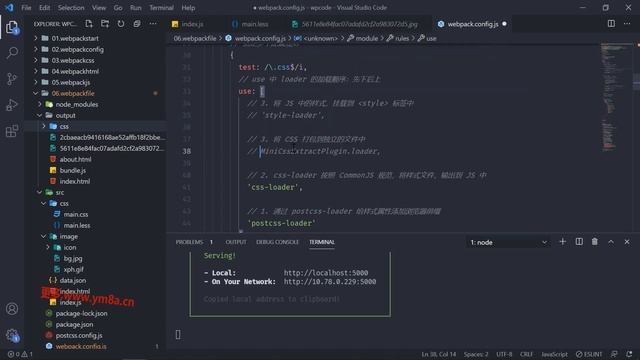Show the OUTPUT panel tab
The width and height of the screenshot is (640, 360).
coord(236,242)
